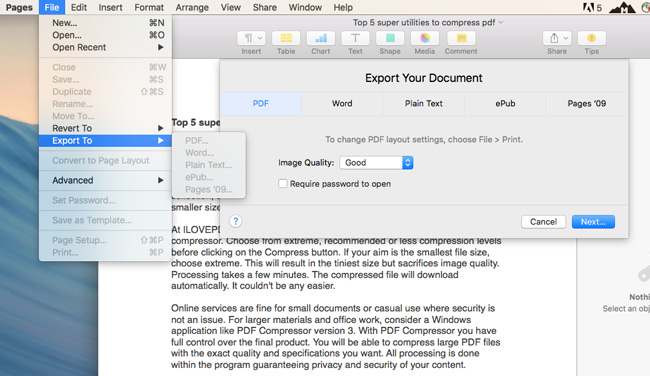This screenshot has height=376, width=650.
Task: Click Save... in File menu
Action: coord(105,80)
